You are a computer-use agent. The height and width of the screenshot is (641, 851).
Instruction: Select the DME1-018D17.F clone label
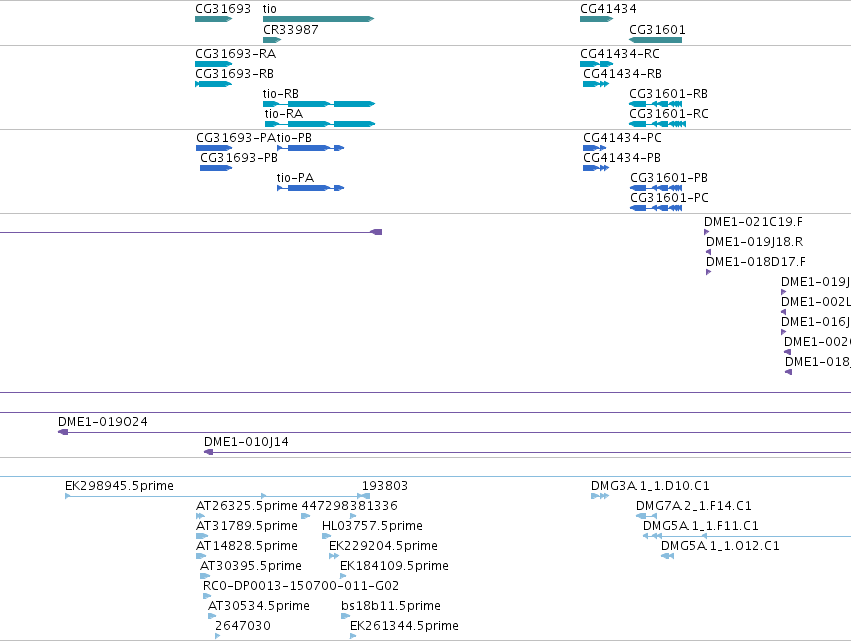point(756,262)
